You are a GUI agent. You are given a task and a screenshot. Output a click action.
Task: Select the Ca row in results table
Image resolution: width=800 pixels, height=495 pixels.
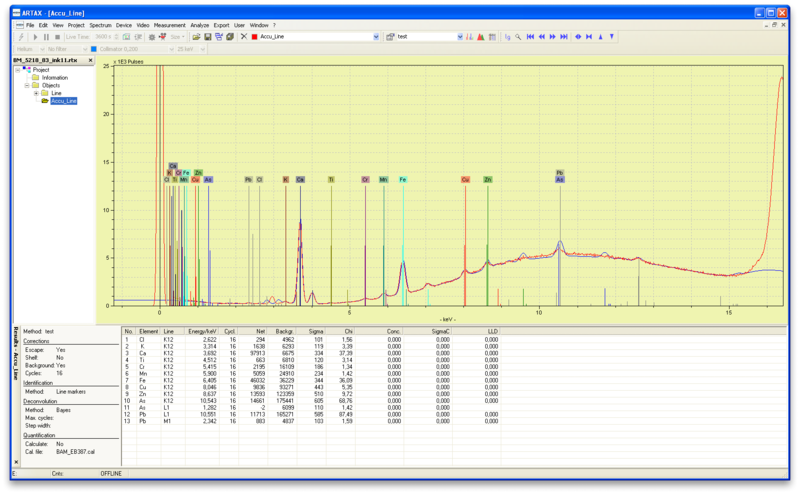(x=311, y=353)
